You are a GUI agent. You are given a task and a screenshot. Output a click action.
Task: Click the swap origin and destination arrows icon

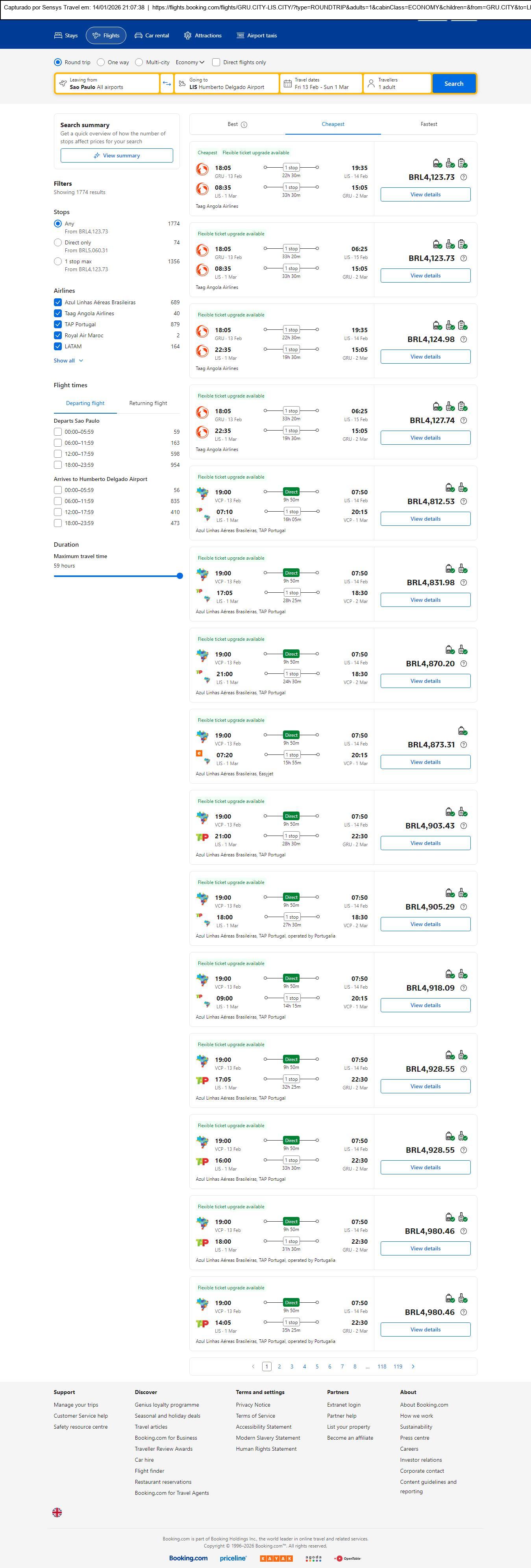click(167, 83)
